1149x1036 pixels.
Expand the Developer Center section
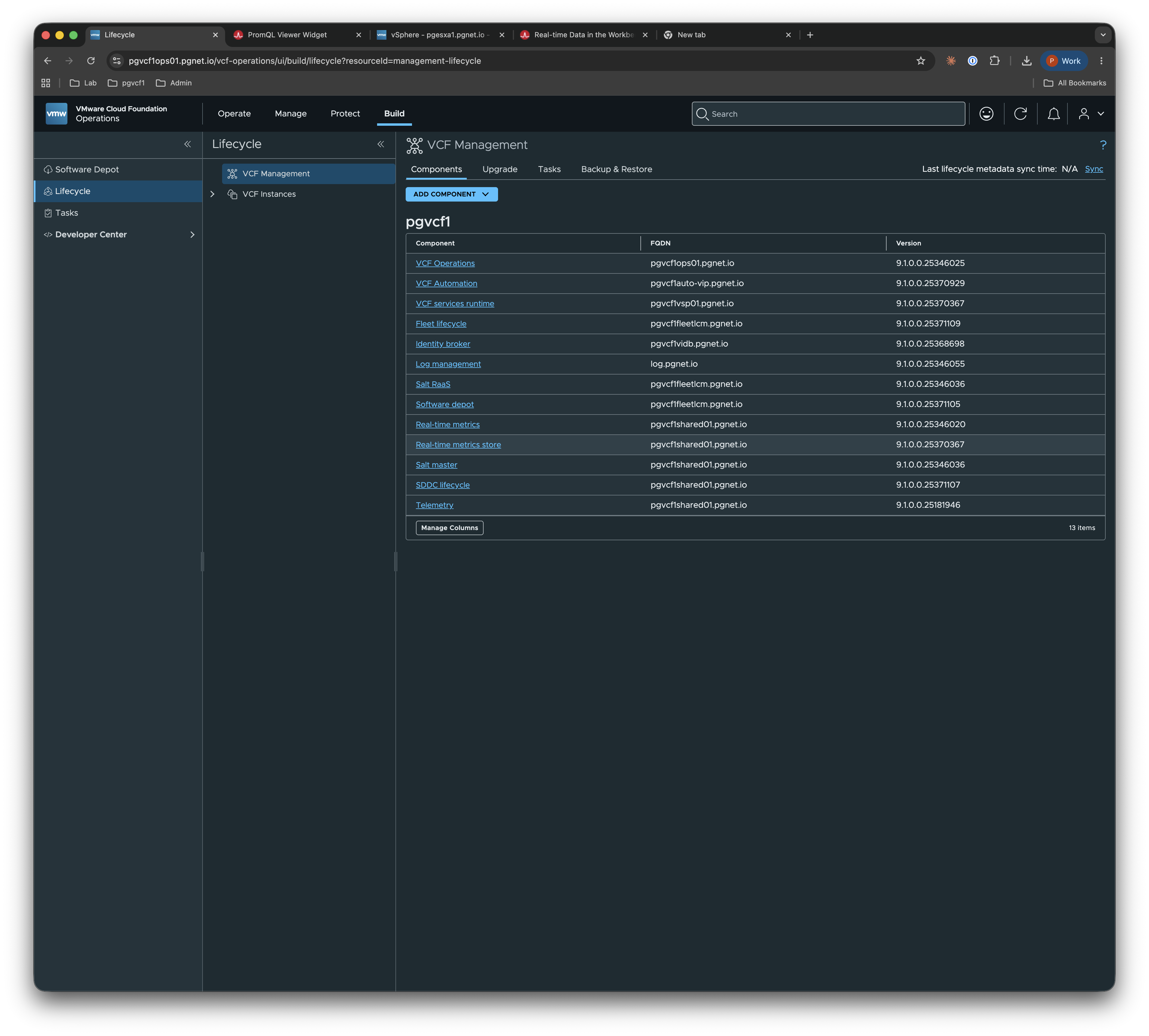click(192, 235)
